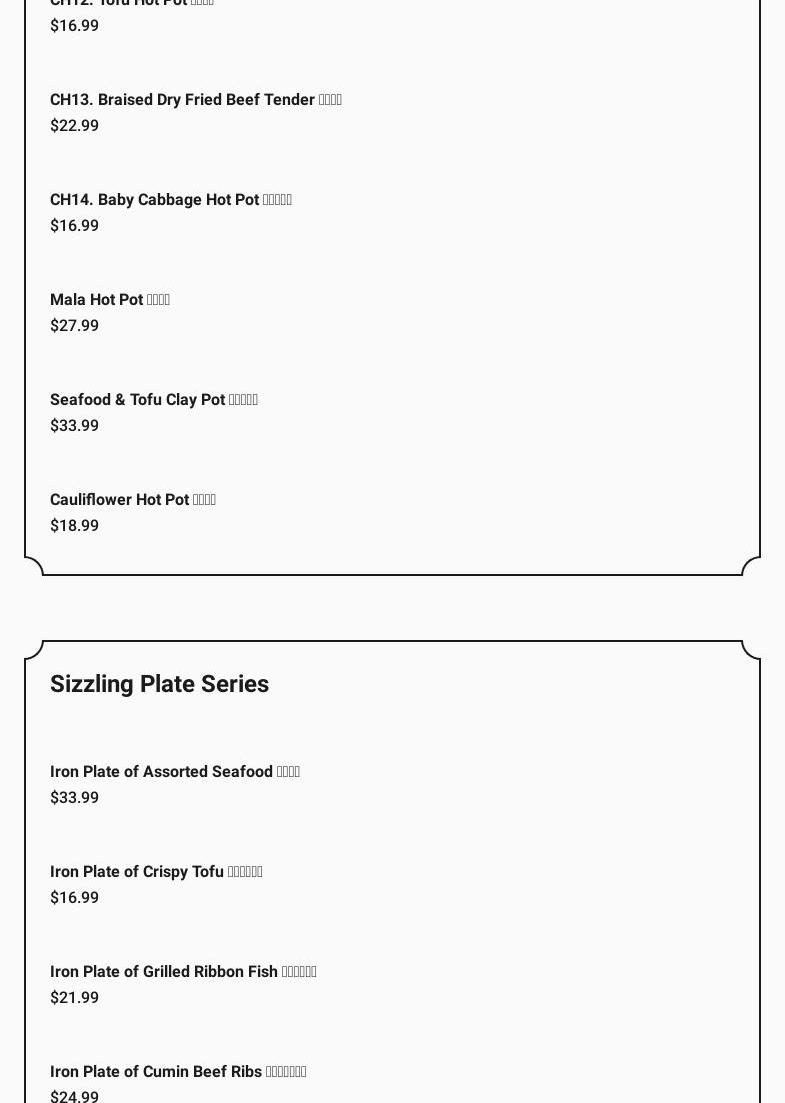Open Iron Plate of Assorted Seafood
The height and width of the screenshot is (1103, 785).
(174, 772)
